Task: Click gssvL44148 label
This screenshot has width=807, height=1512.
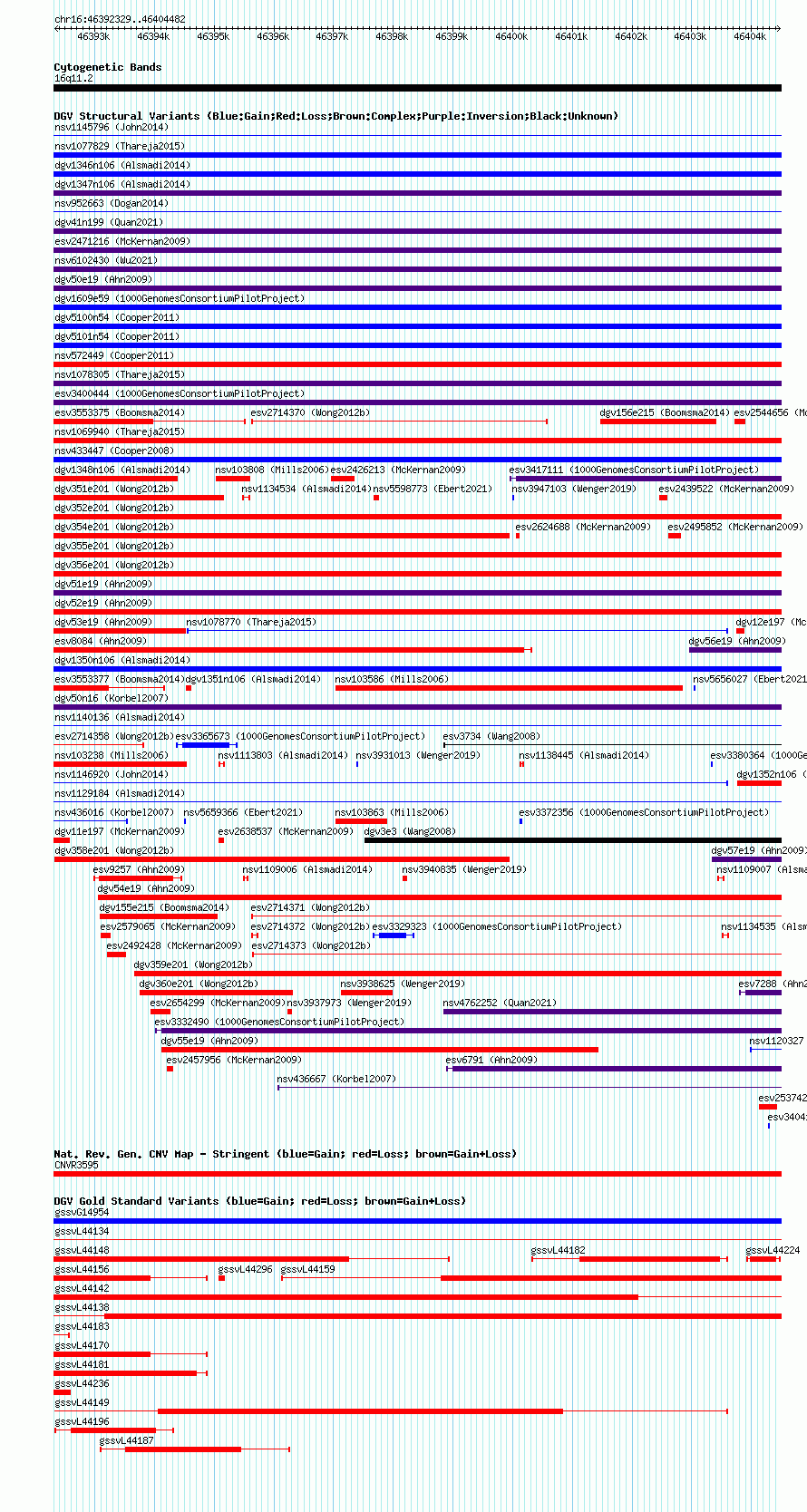Action: coord(82,1250)
